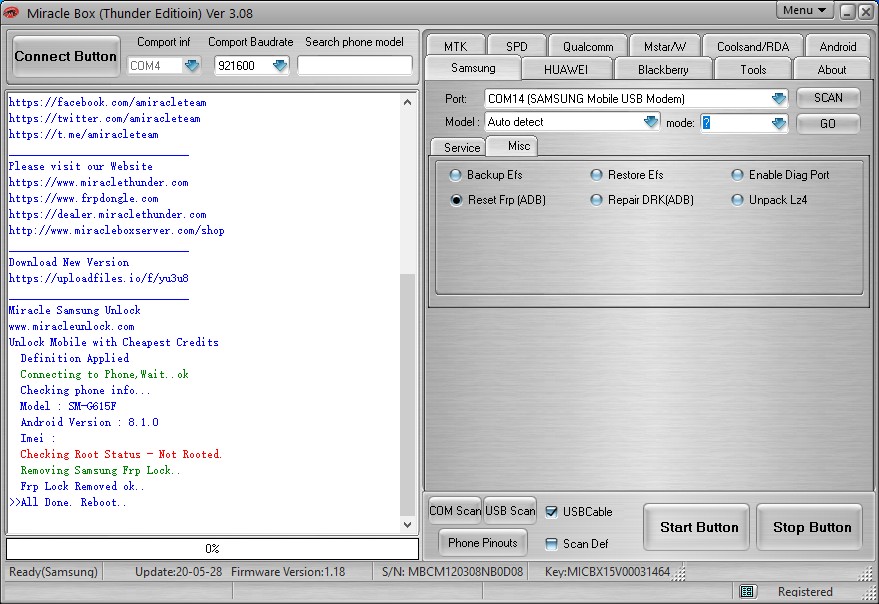
Task: Click the log scrollbar down arrow
Action: coord(408,525)
